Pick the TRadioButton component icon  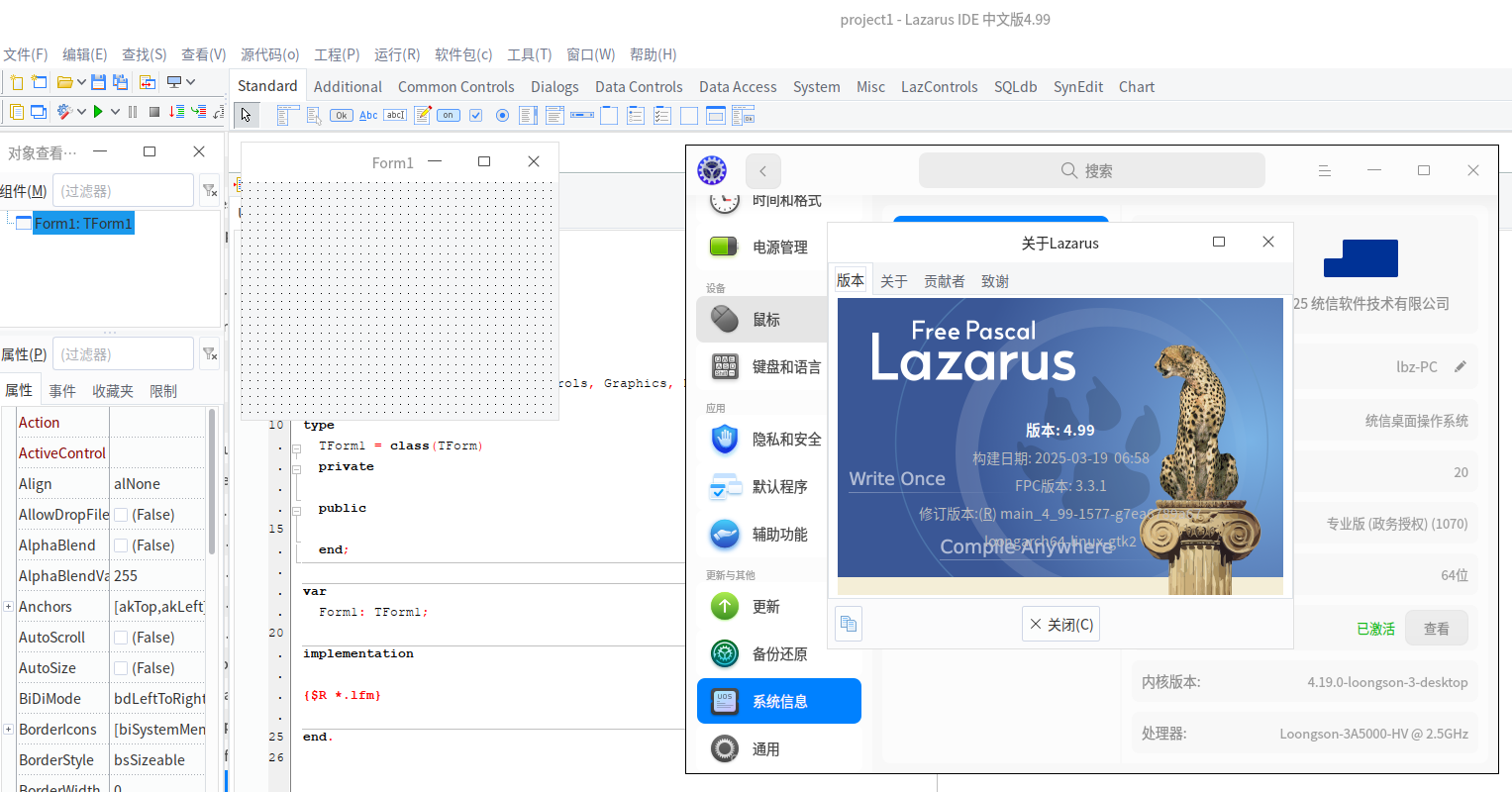click(x=502, y=116)
